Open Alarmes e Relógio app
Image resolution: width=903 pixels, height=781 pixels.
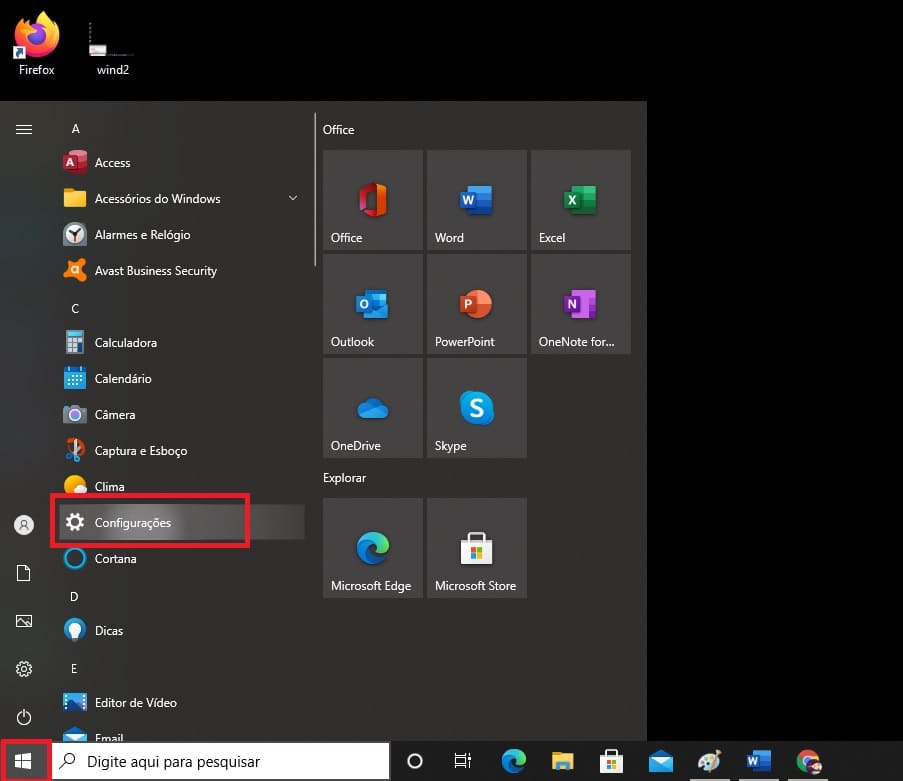[x=180, y=234]
